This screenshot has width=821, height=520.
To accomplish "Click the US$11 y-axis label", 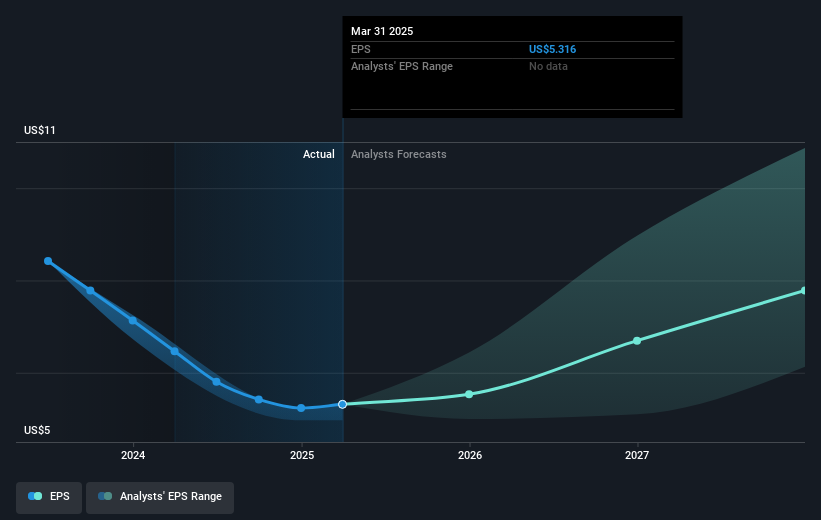I will point(40,130).
